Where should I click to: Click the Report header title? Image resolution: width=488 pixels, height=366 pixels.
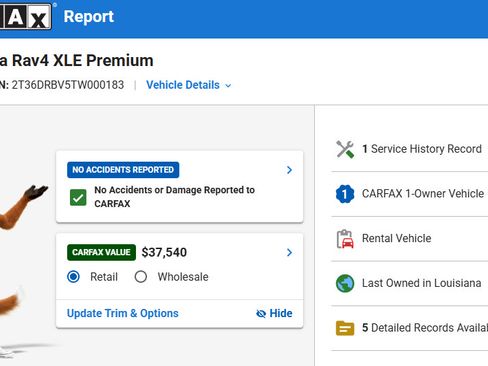[x=89, y=16]
